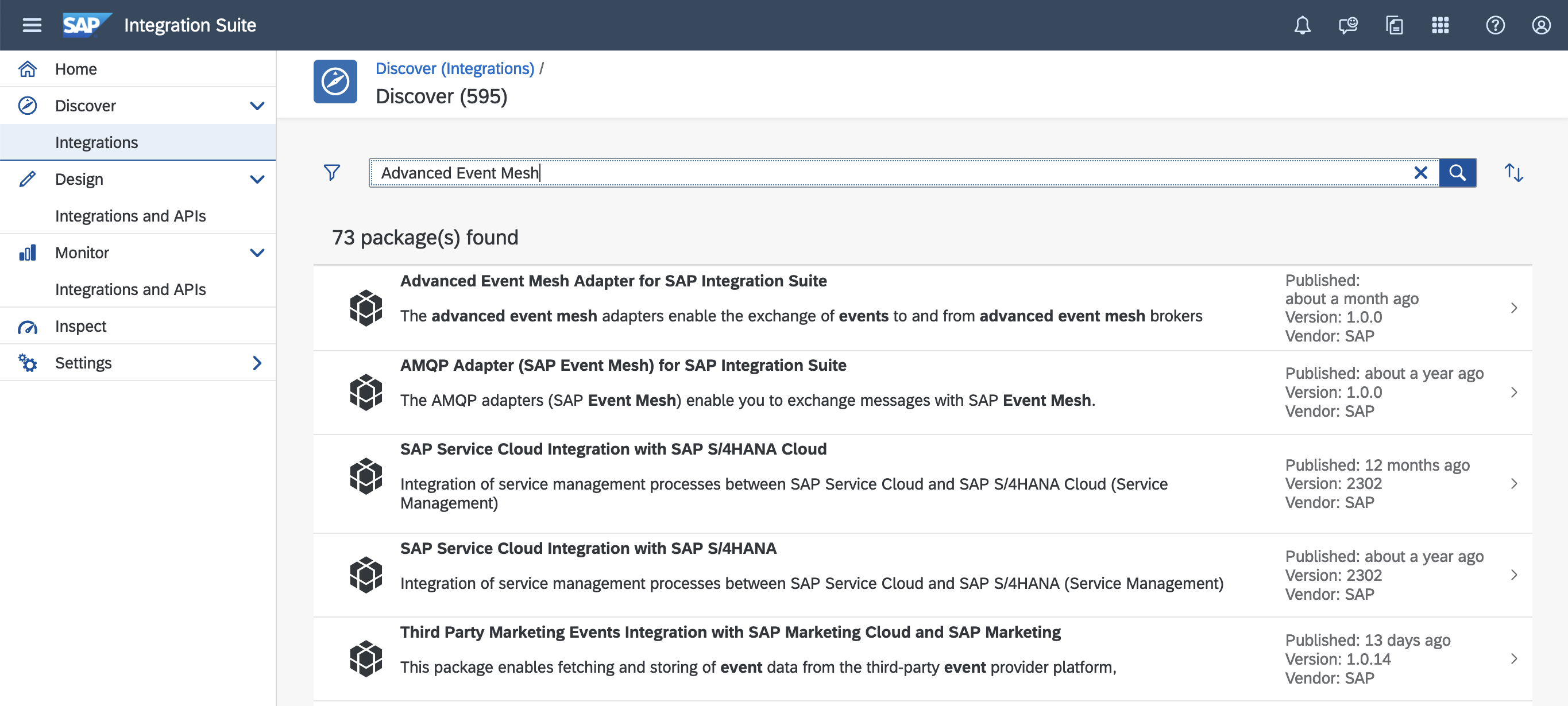Click '73 package(s) found' text
Viewport: 1568px width, 706px height.
pos(425,237)
